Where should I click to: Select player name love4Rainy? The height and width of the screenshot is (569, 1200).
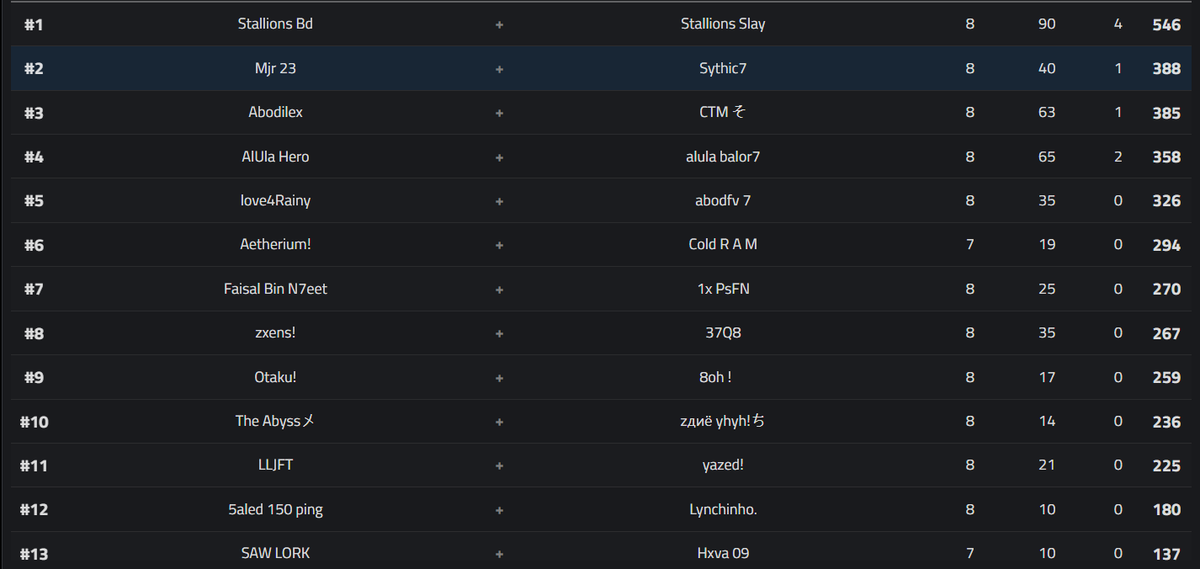(275, 200)
